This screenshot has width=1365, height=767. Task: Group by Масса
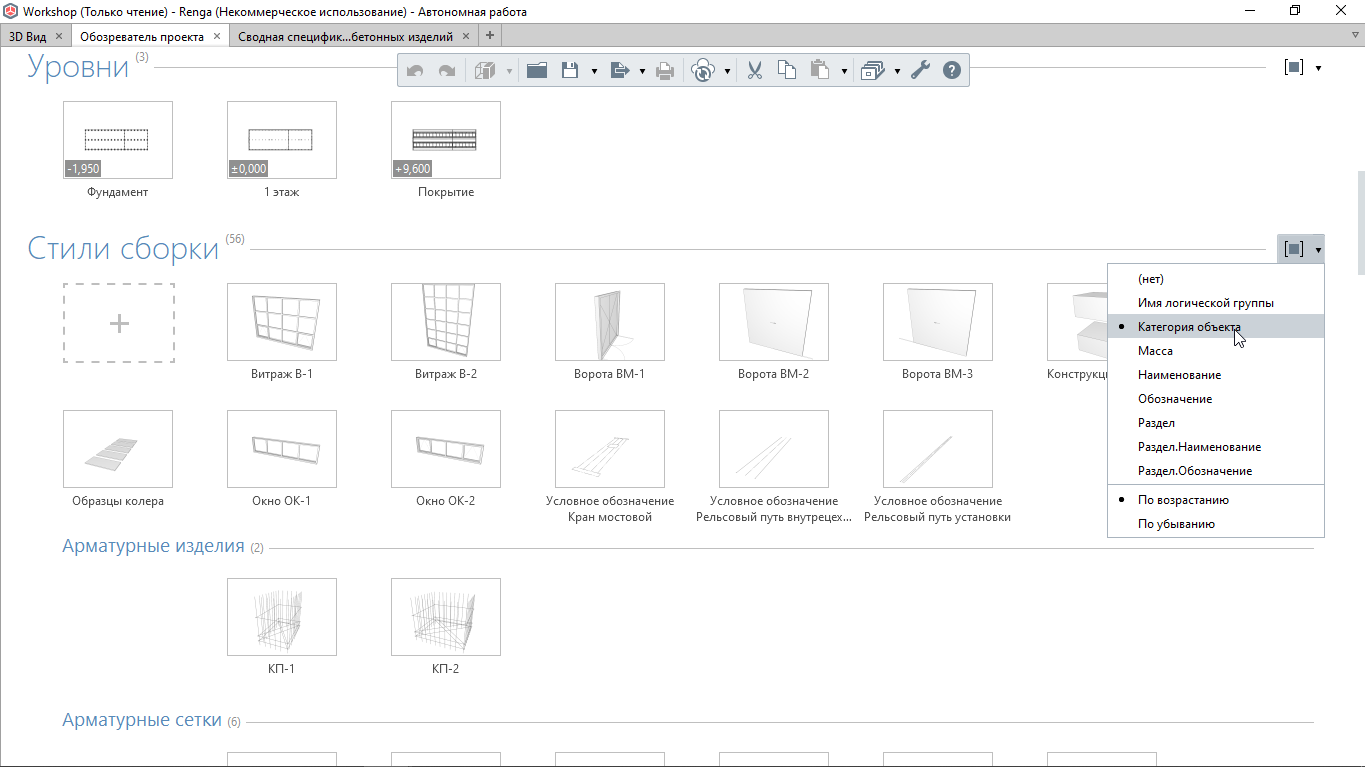[x=1216, y=351]
